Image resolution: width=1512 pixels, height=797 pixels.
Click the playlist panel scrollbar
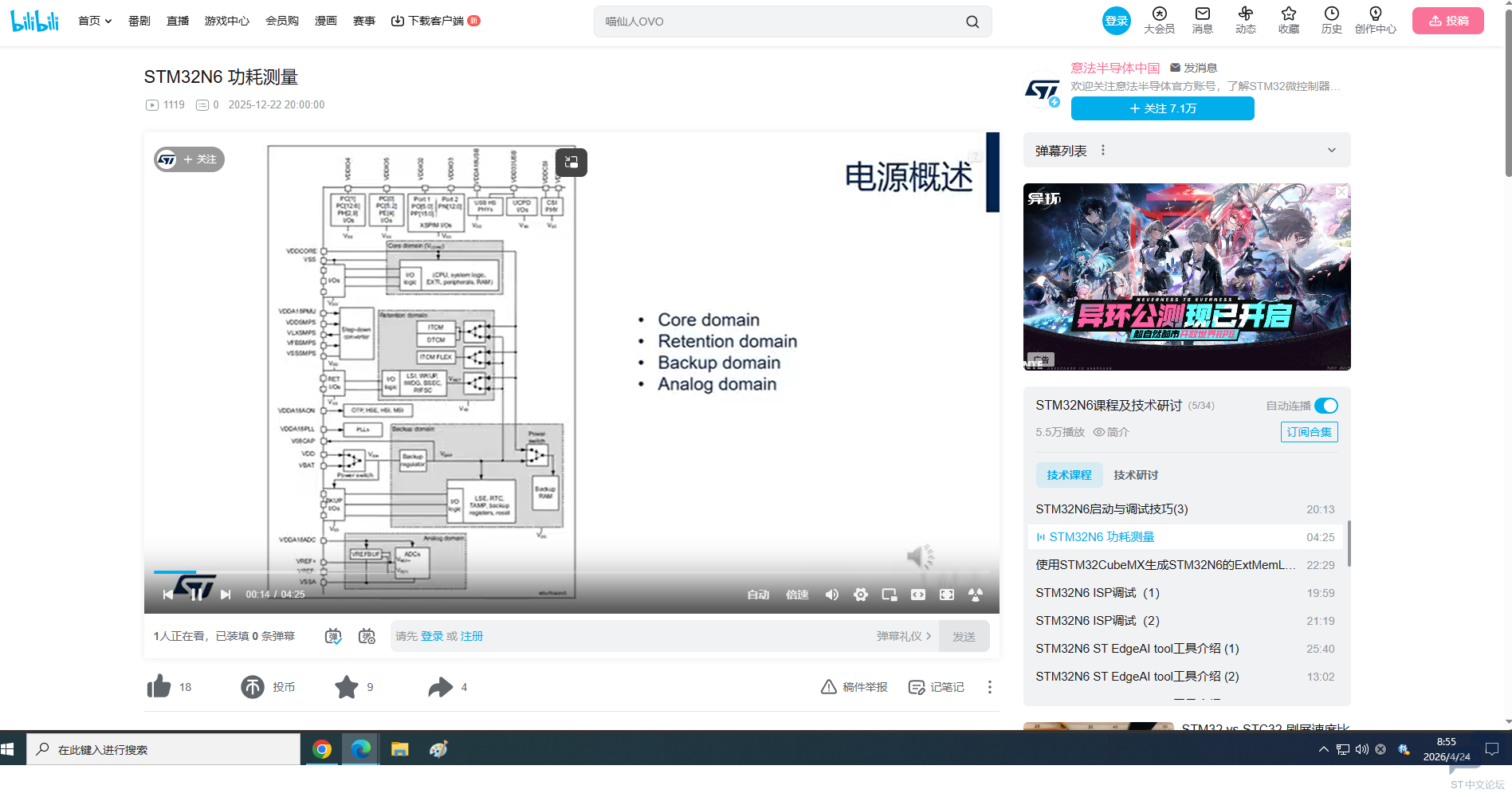[x=1349, y=543]
